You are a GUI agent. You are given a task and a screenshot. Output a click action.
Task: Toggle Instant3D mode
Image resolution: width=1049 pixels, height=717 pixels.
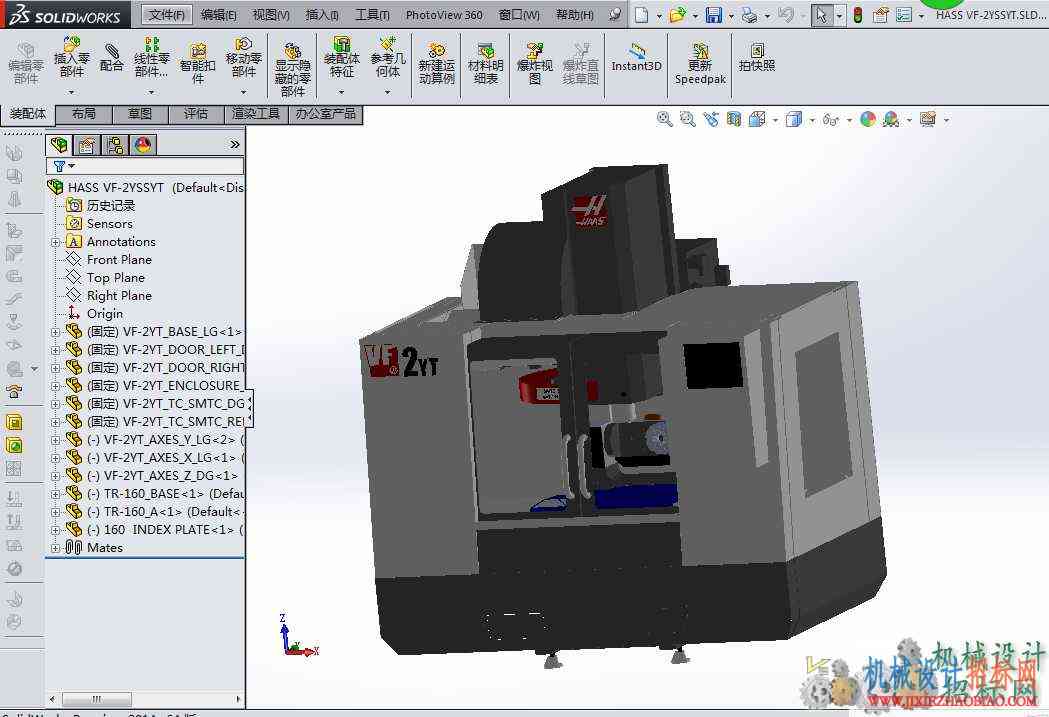click(636, 58)
